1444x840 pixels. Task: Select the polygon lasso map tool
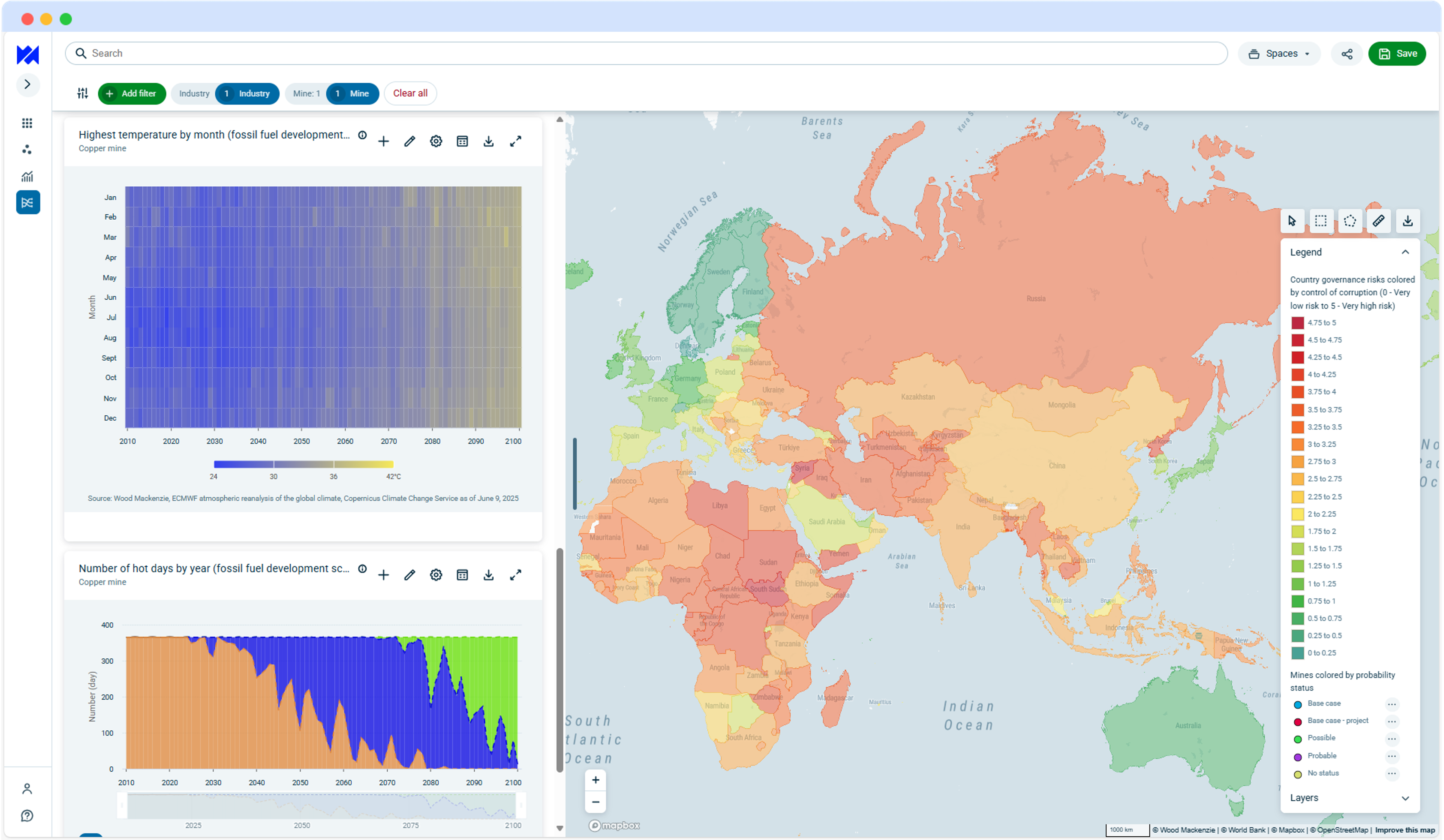(1349, 221)
